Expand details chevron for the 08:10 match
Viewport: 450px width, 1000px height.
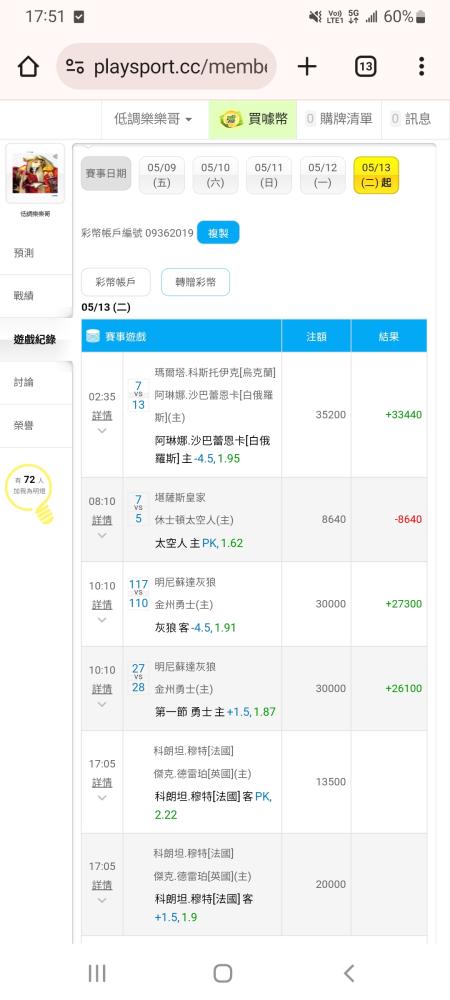[102, 535]
